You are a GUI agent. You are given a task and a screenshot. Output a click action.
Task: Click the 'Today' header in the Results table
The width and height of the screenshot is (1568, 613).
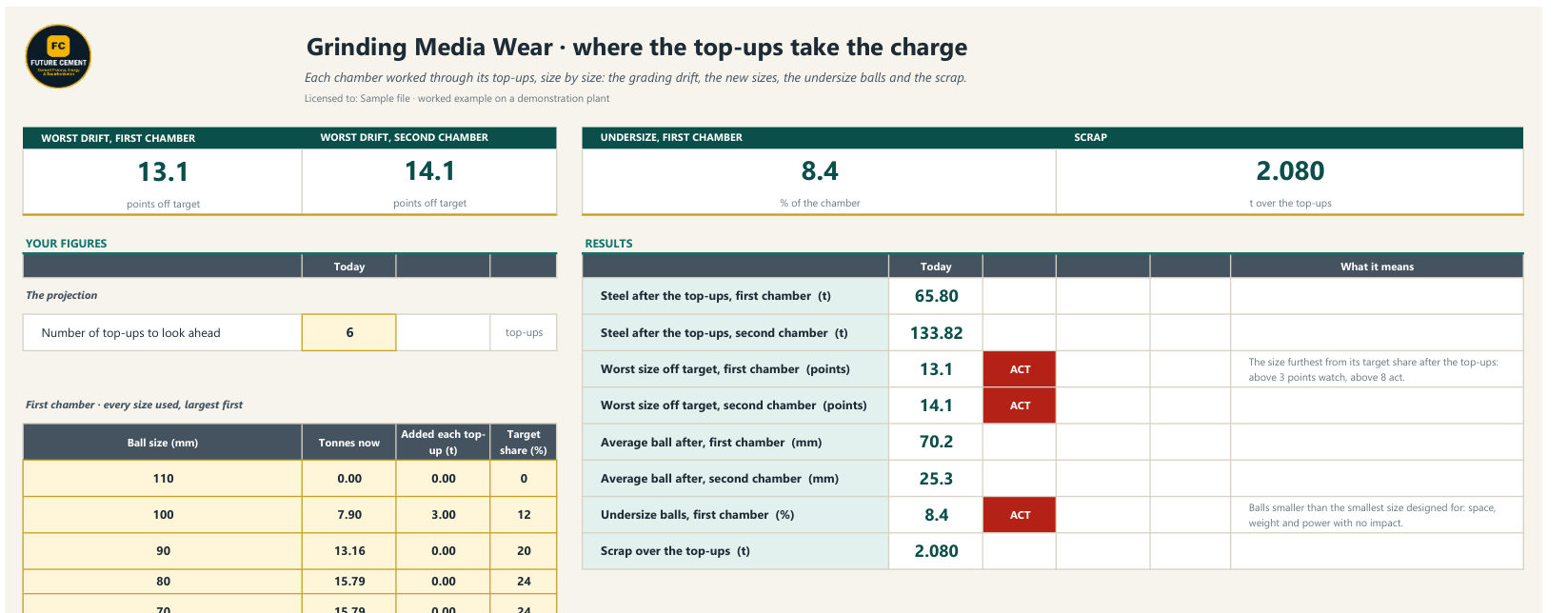point(936,267)
